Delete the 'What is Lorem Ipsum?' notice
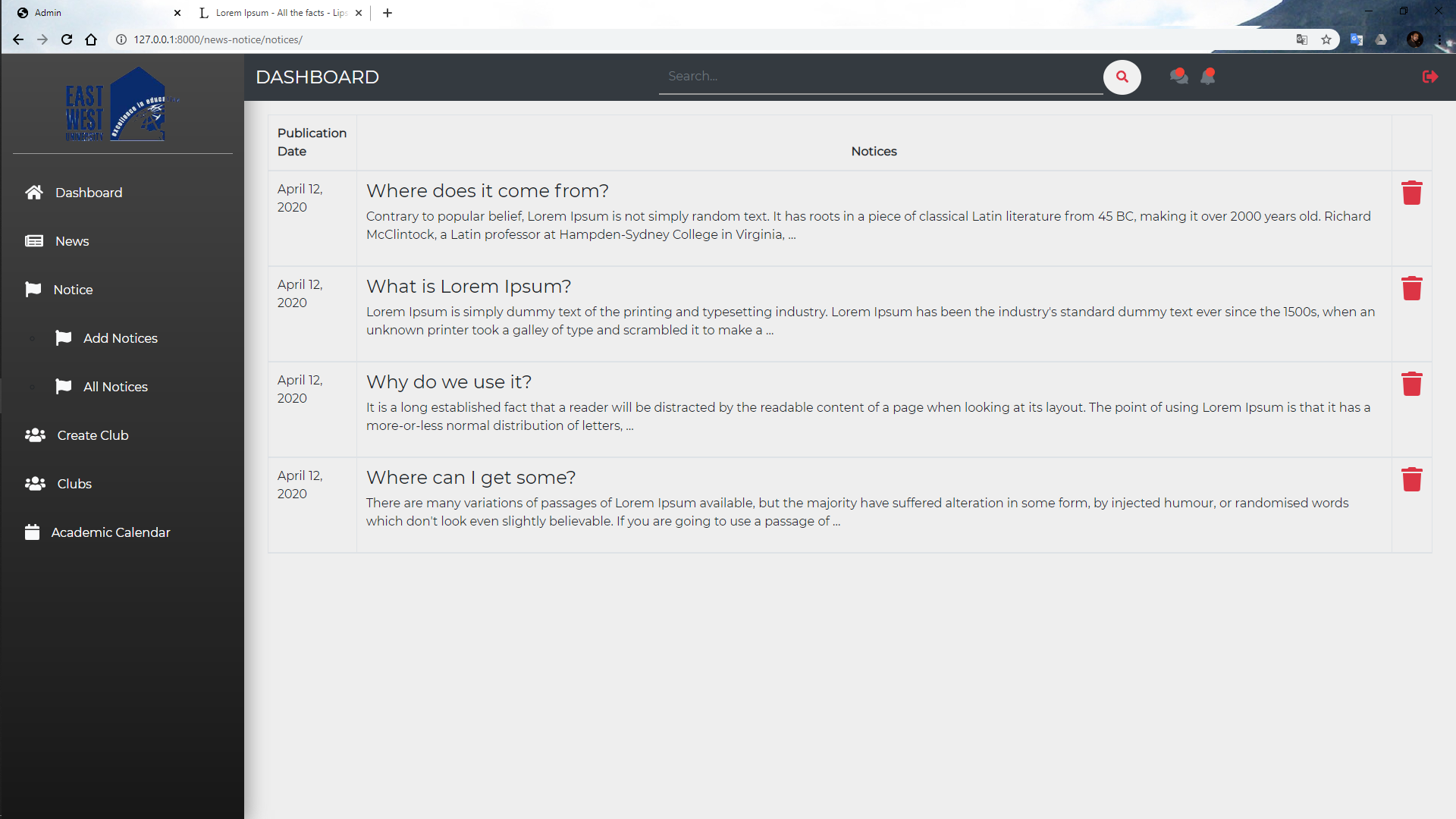 coord(1411,288)
